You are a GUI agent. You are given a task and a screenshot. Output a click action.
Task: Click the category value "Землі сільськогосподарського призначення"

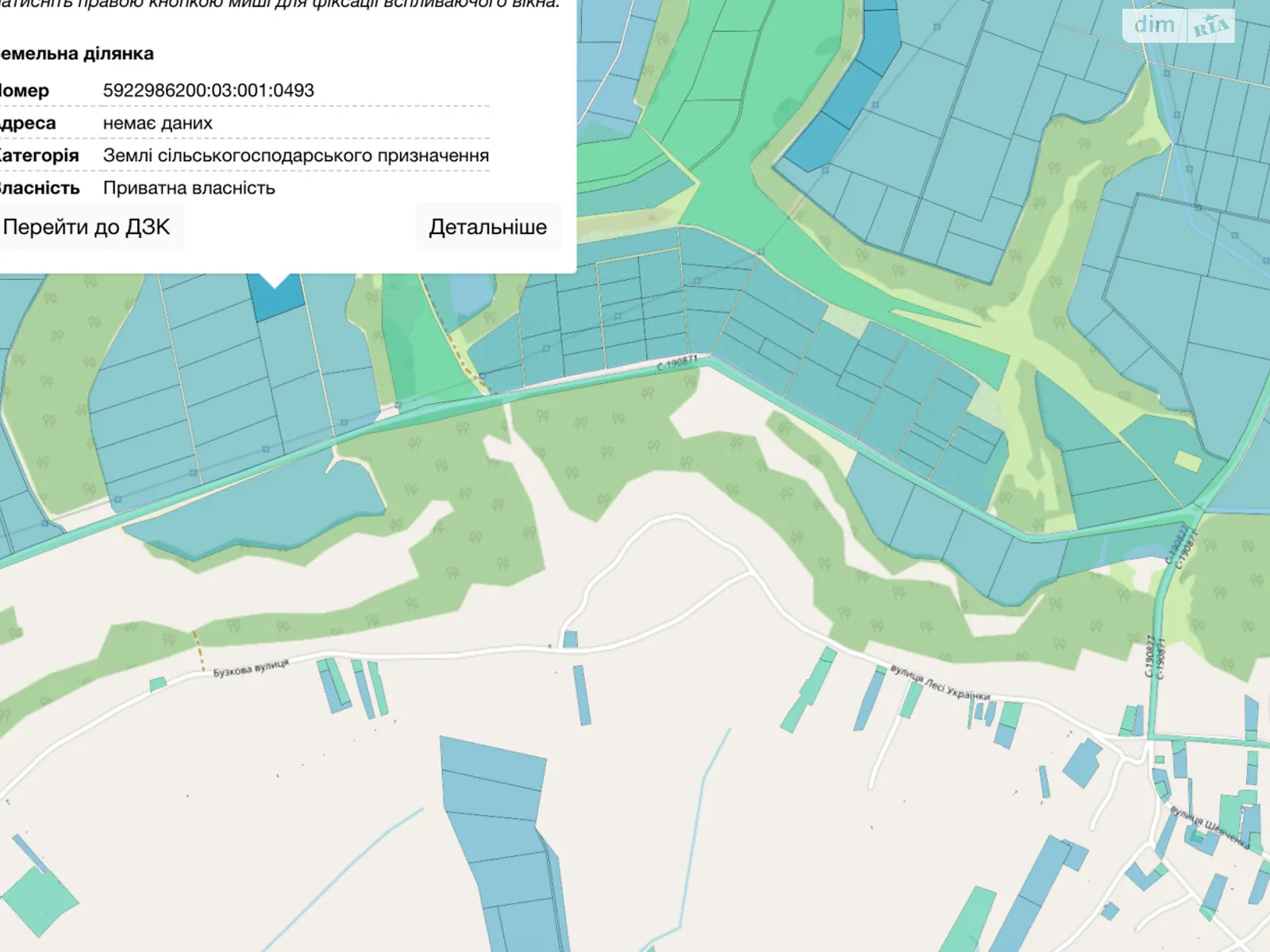(295, 155)
